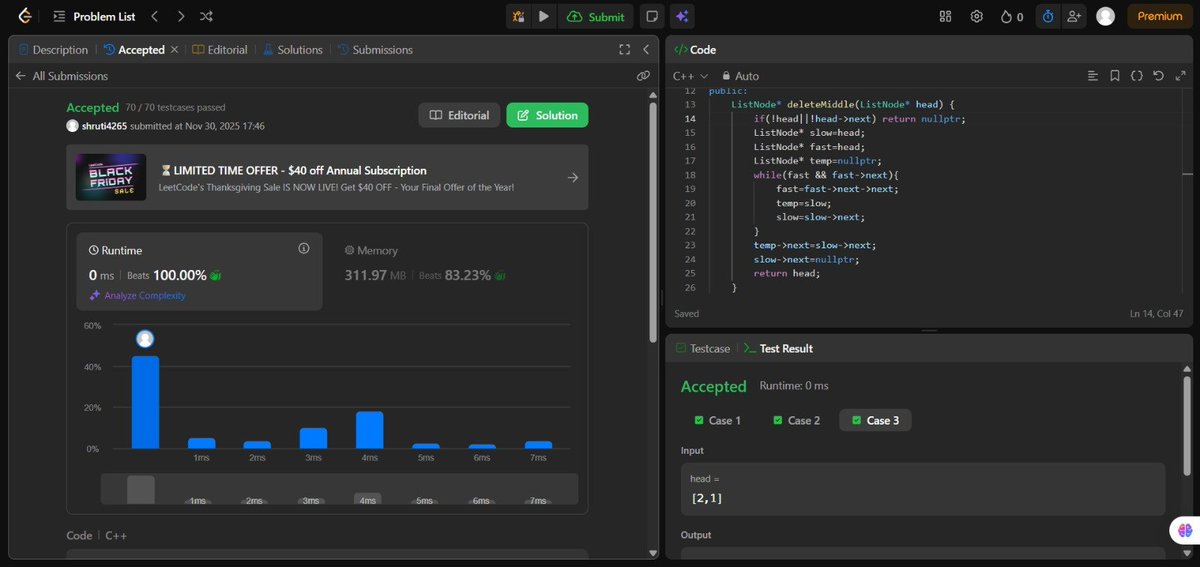The image size is (1200, 567).
Task: Open the notes icon beside Submit
Action: click(x=652, y=16)
